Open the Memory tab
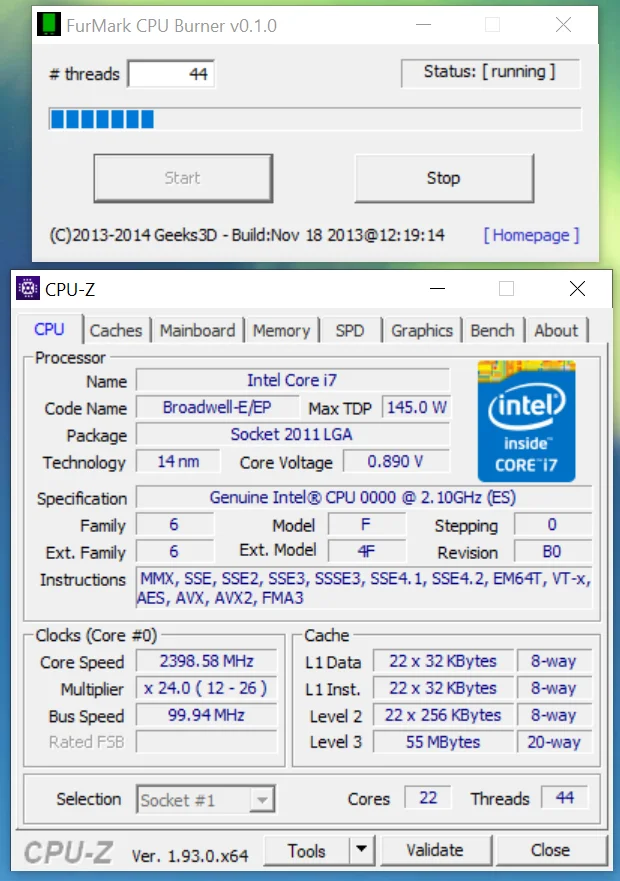 [x=281, y=330]
